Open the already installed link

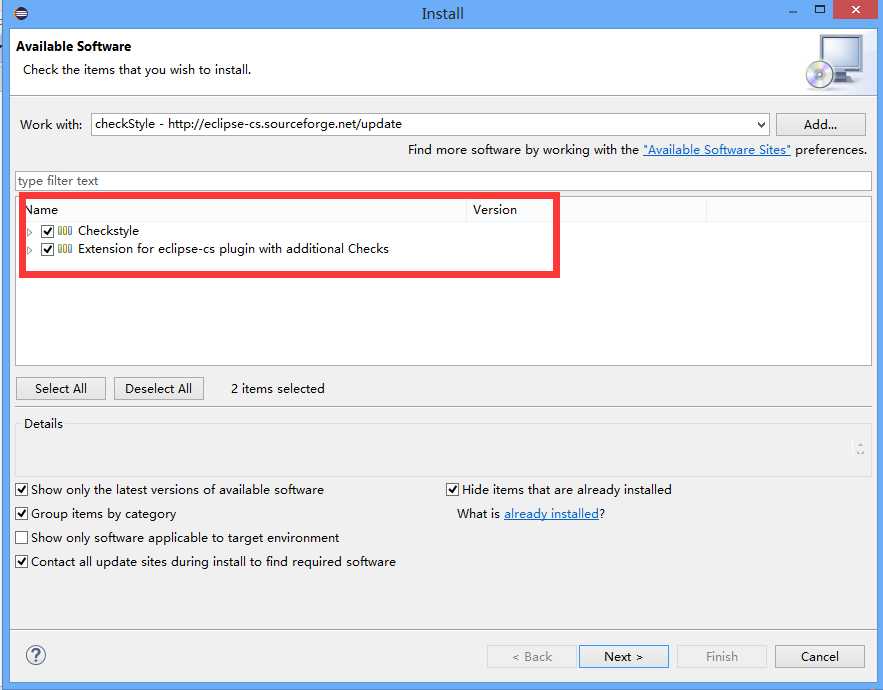click(x=551, y=514)
